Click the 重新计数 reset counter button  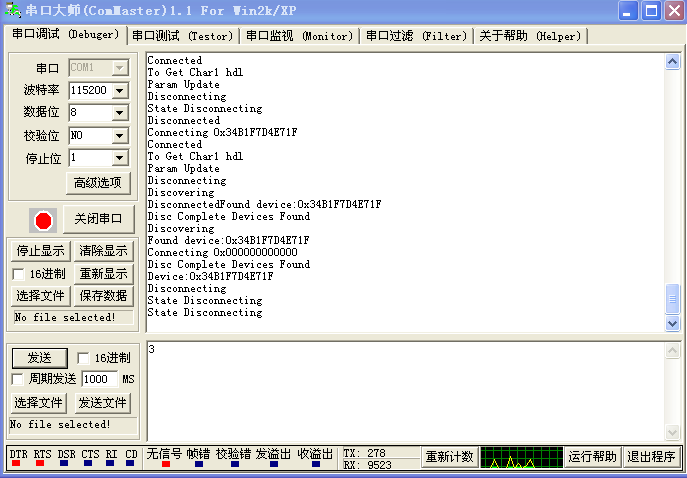(x=450, y=457)
